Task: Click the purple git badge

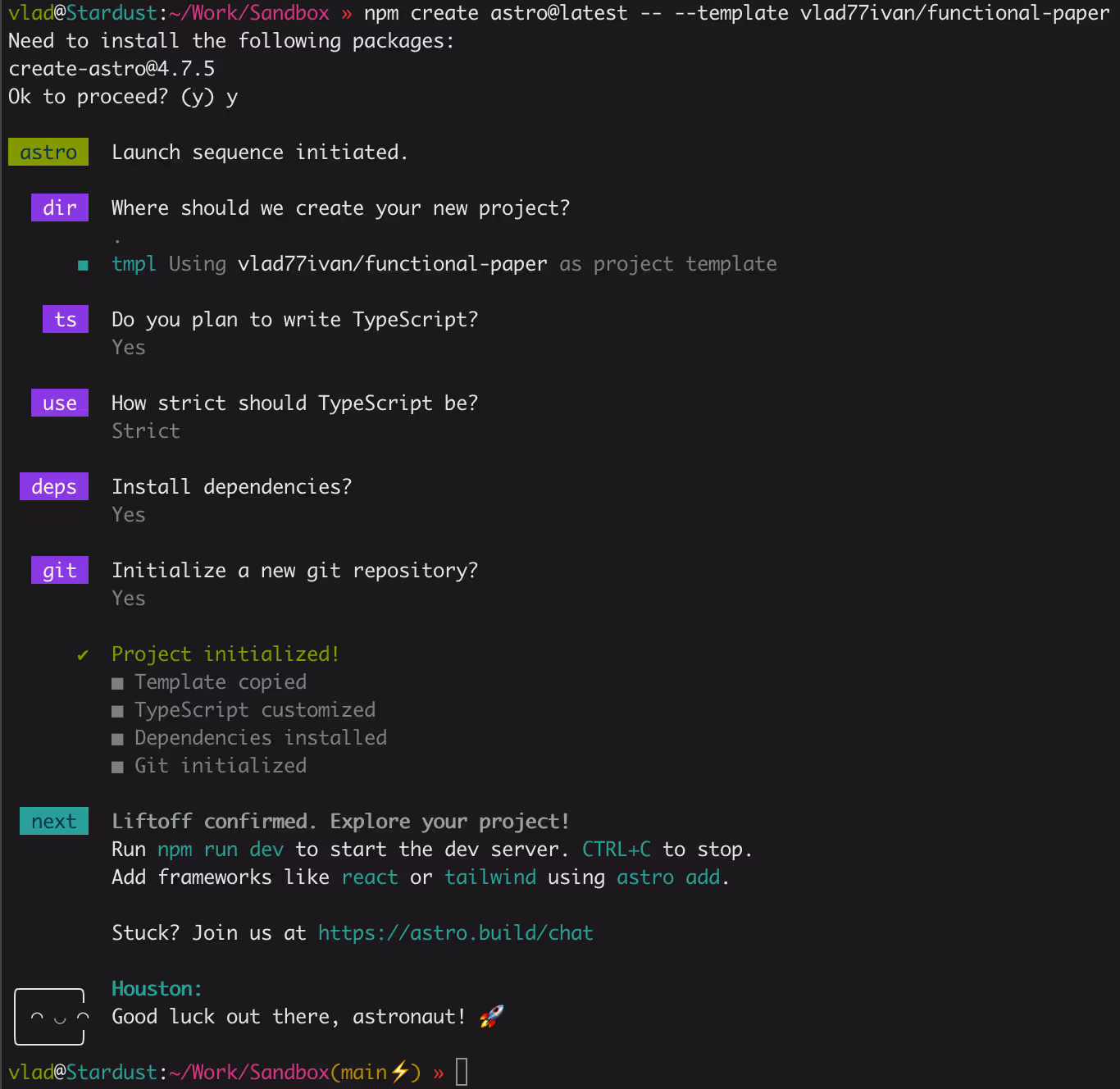Action: (x=60, y=571)
